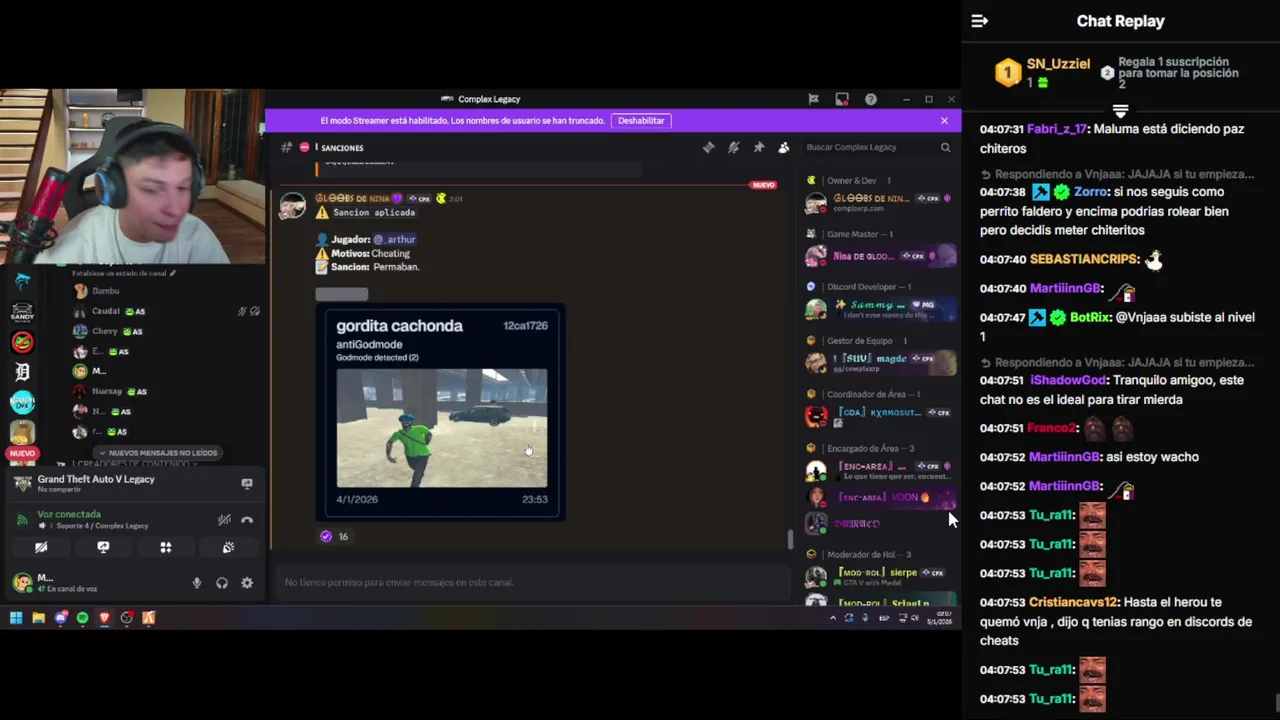Open the threads icon in channel header
This screenshot has width=1280, height=720.
click(708, 147)
